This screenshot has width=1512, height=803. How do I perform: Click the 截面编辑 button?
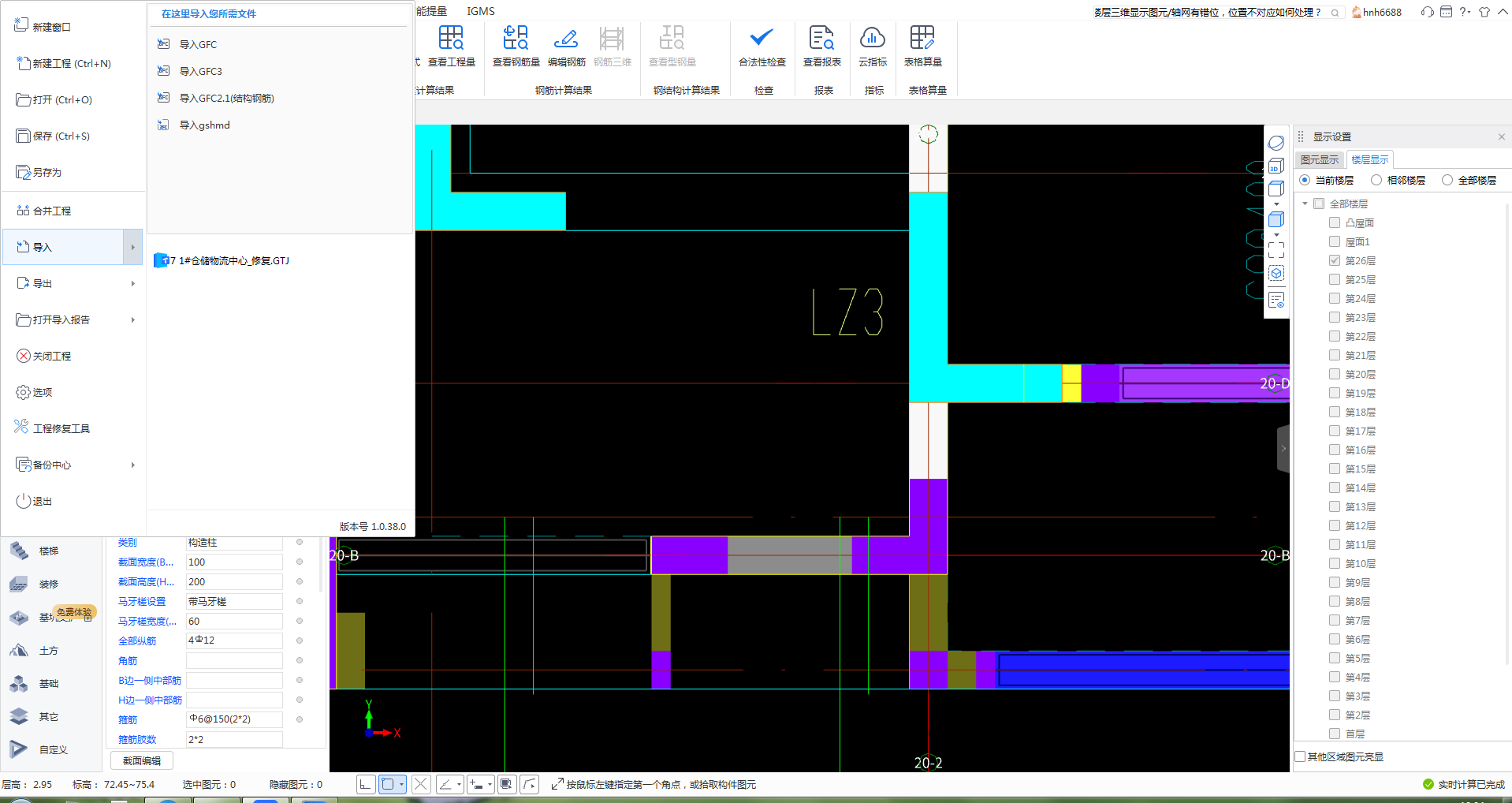(x=142, y=760)
